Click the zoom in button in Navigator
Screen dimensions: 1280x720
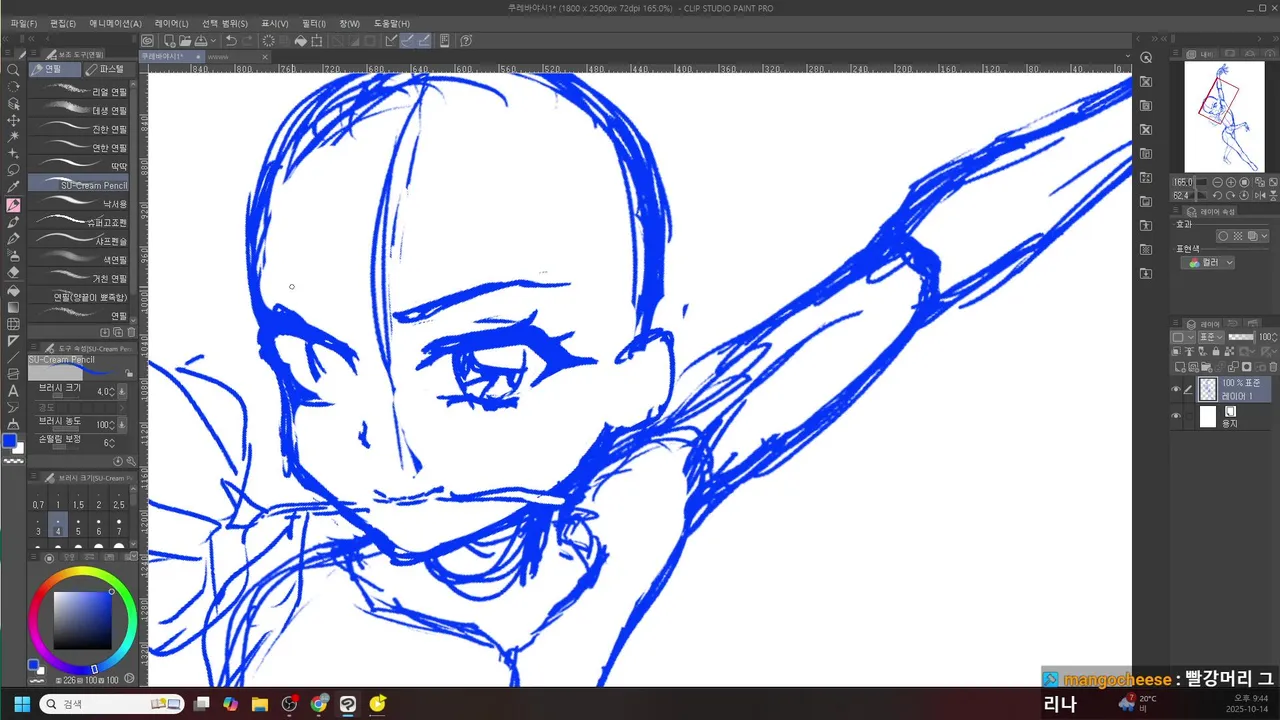(1231, 183)
